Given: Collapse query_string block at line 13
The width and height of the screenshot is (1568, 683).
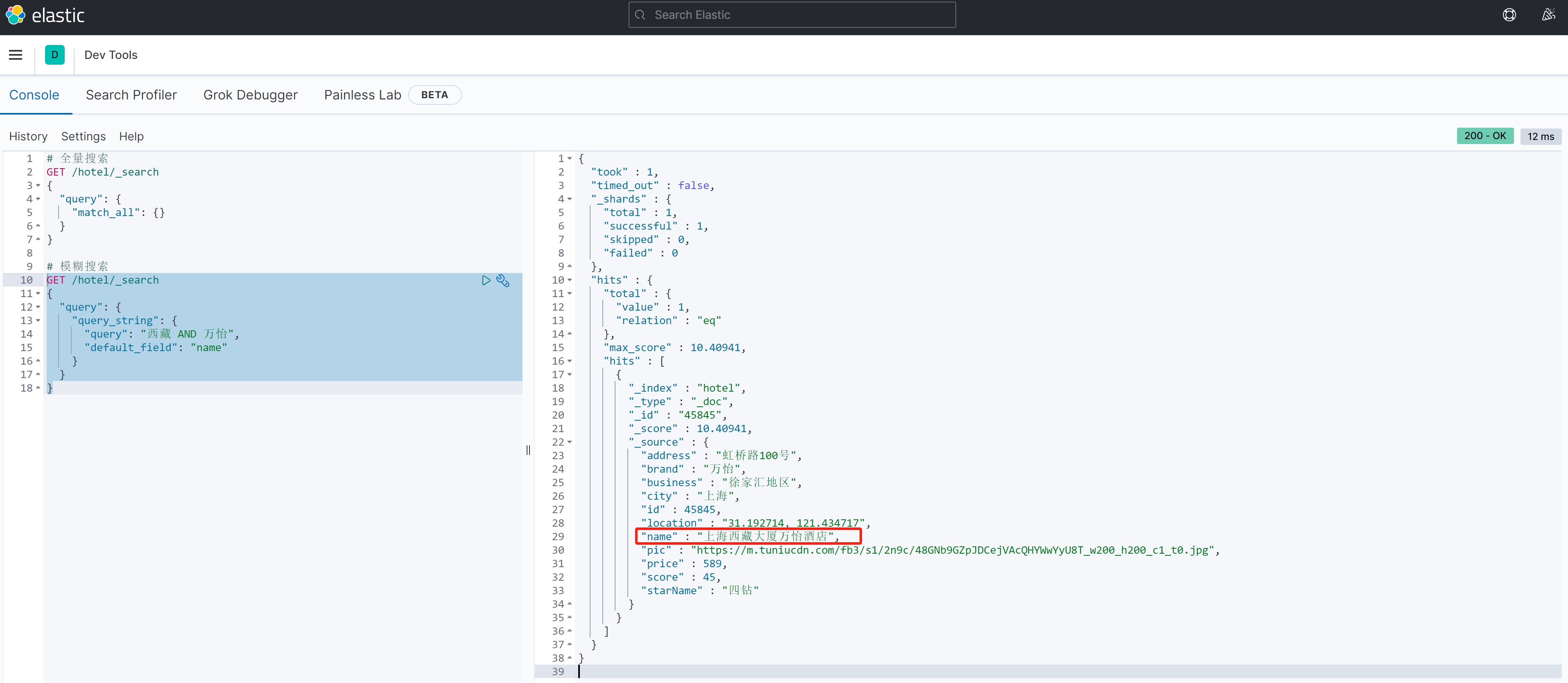Looking at the screenshot, I should pyautogui.click(x=38, y=320).
